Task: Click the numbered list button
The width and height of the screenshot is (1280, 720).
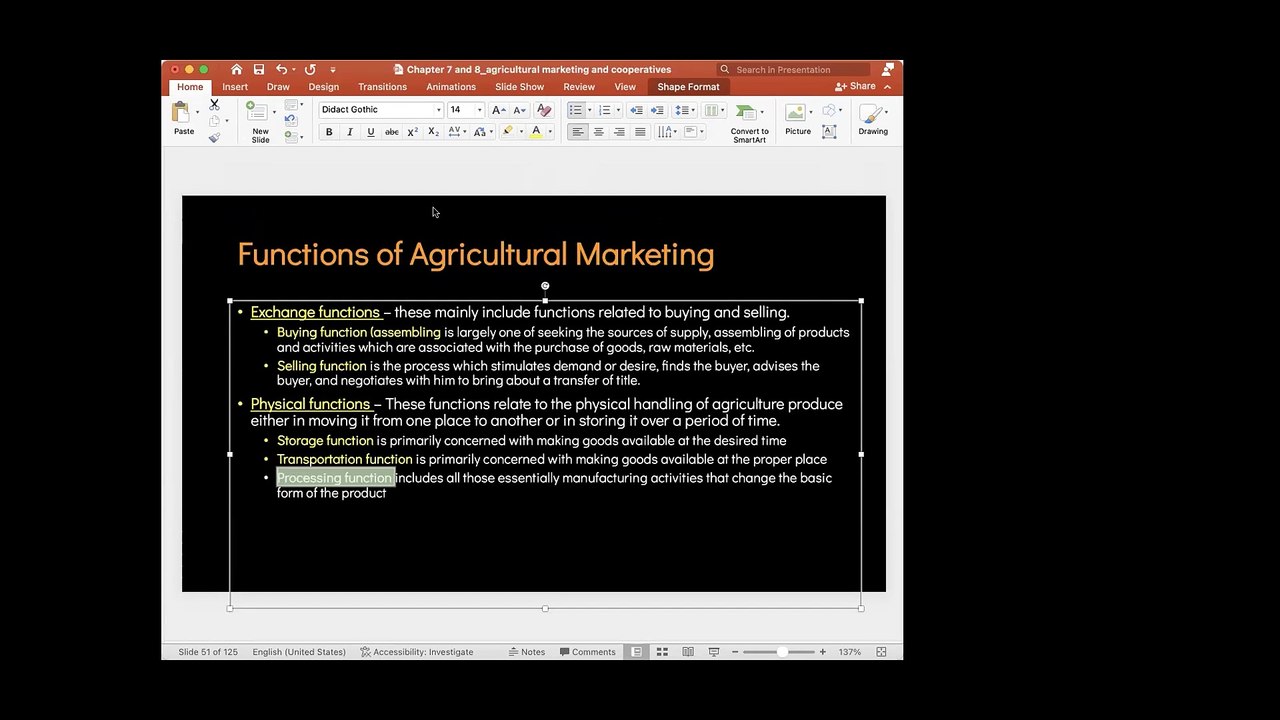Action: click(605, 110)
